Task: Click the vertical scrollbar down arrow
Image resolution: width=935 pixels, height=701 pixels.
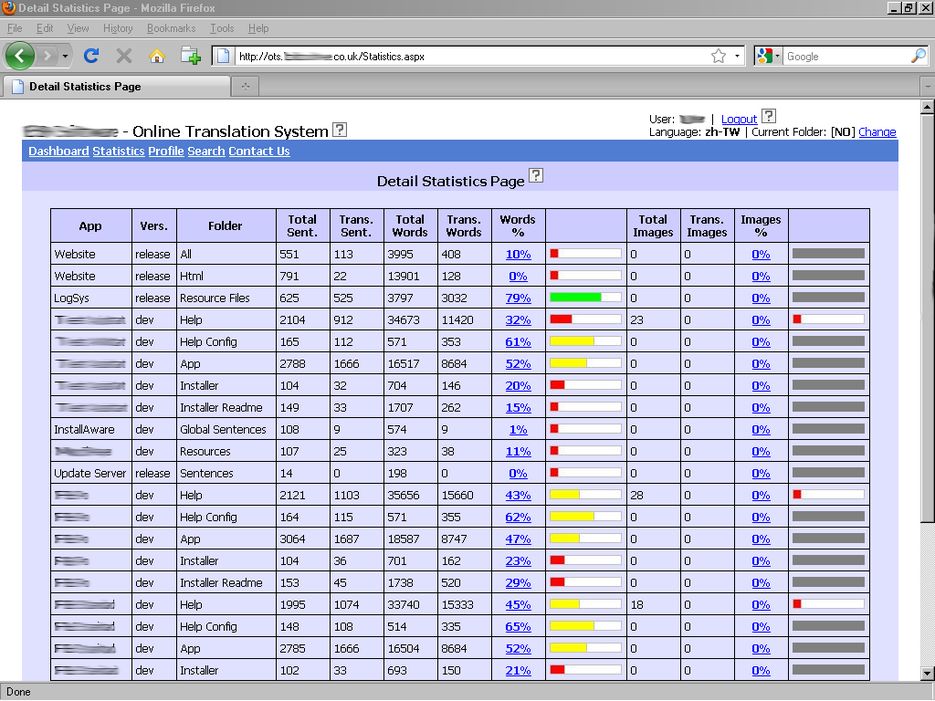Action: [926, 673]
